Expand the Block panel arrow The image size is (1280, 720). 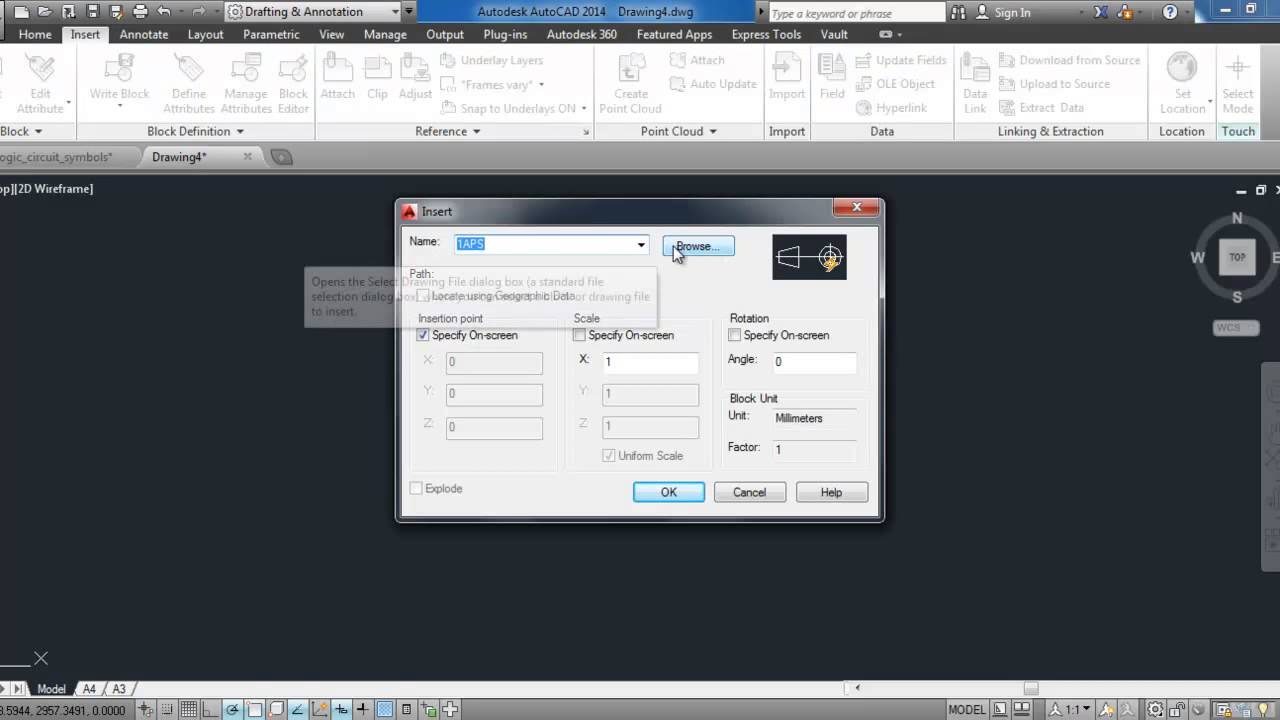point(38,131)
